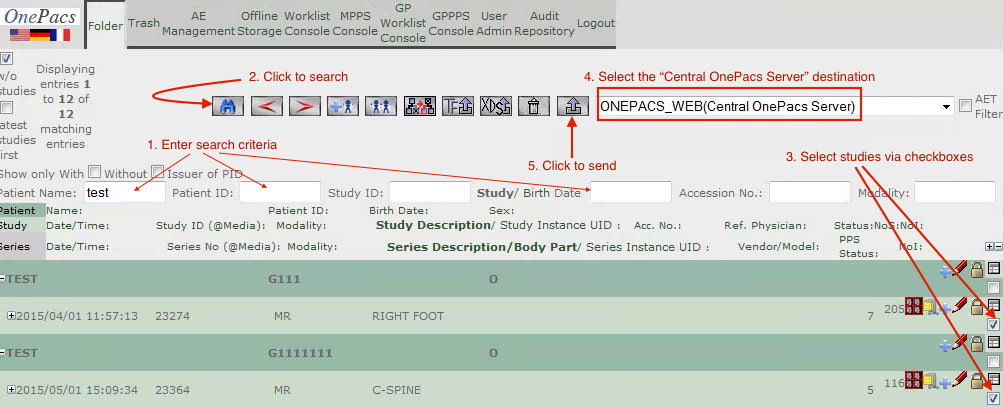This screenshot has width=1003, height=408.
Task: Click the send to destination icon
Action: pyautogui.click(x=573, y=106)
